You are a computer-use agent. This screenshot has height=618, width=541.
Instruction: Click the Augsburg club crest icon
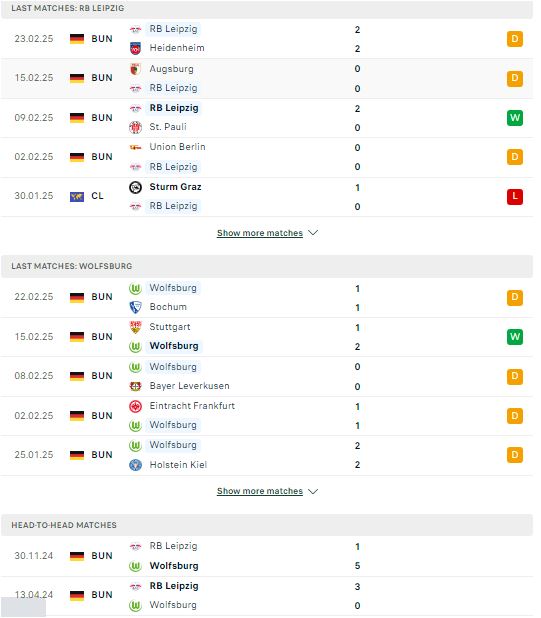pyautogui.click(x=135, y=69)
